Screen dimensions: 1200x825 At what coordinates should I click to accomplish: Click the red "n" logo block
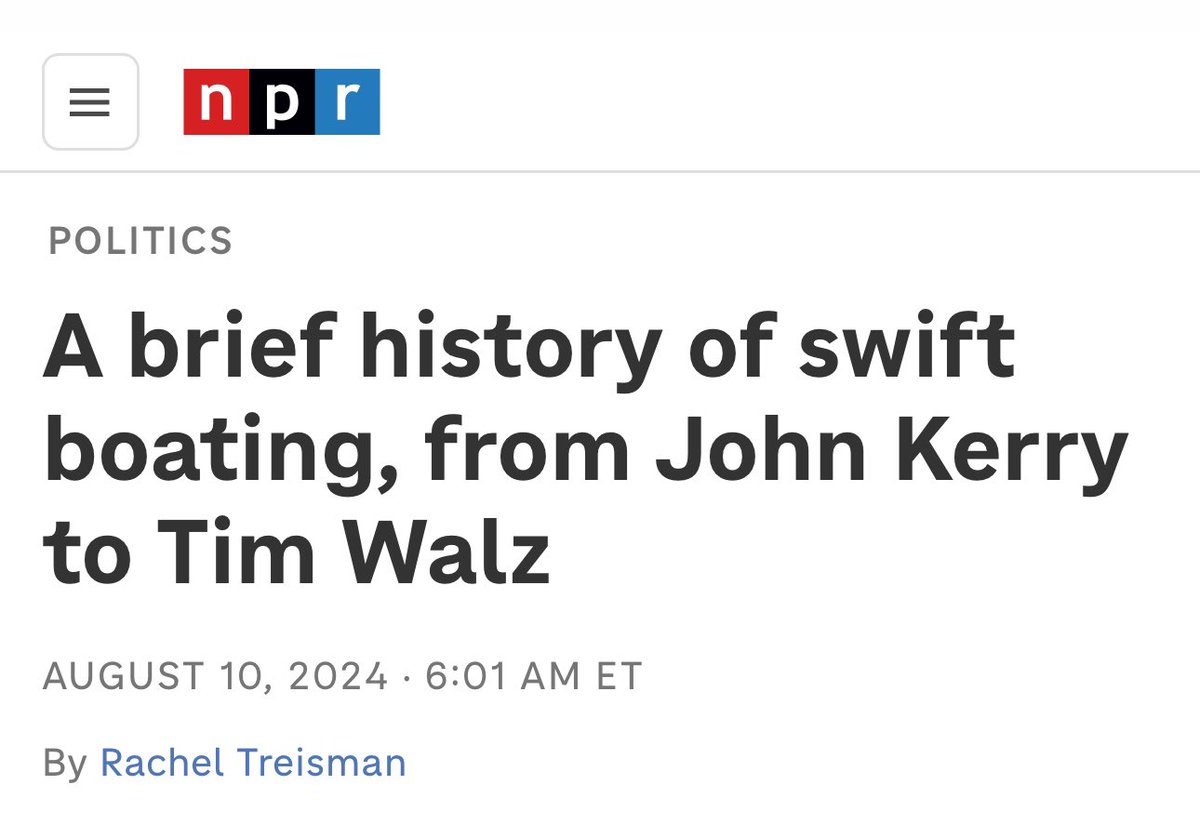point(215,102)
